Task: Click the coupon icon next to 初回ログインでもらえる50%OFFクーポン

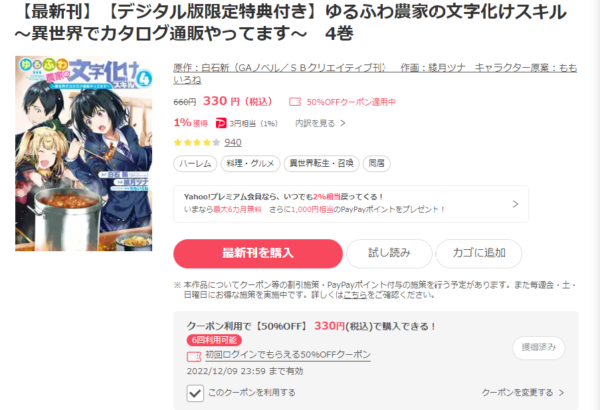Action: (x=194, y=356)
